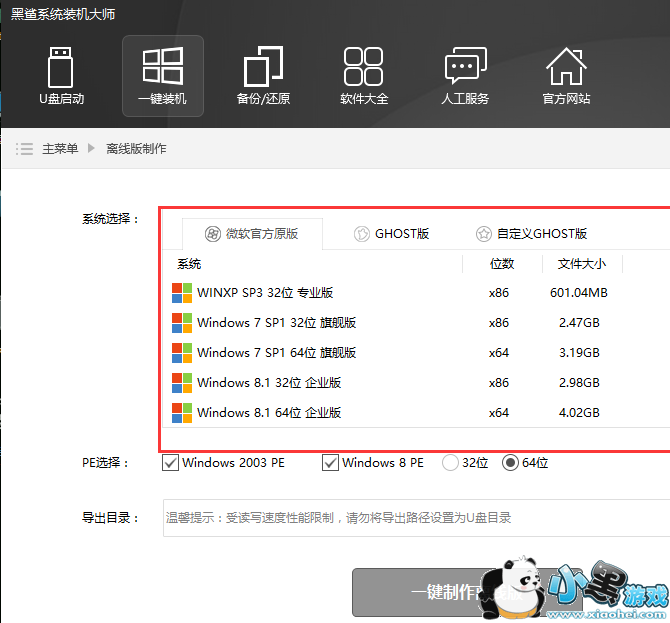This screenshot has height=623, width=670.
Task: Toggle the Windows 2003 PE checkbox
Action: (x=170, y=463)
